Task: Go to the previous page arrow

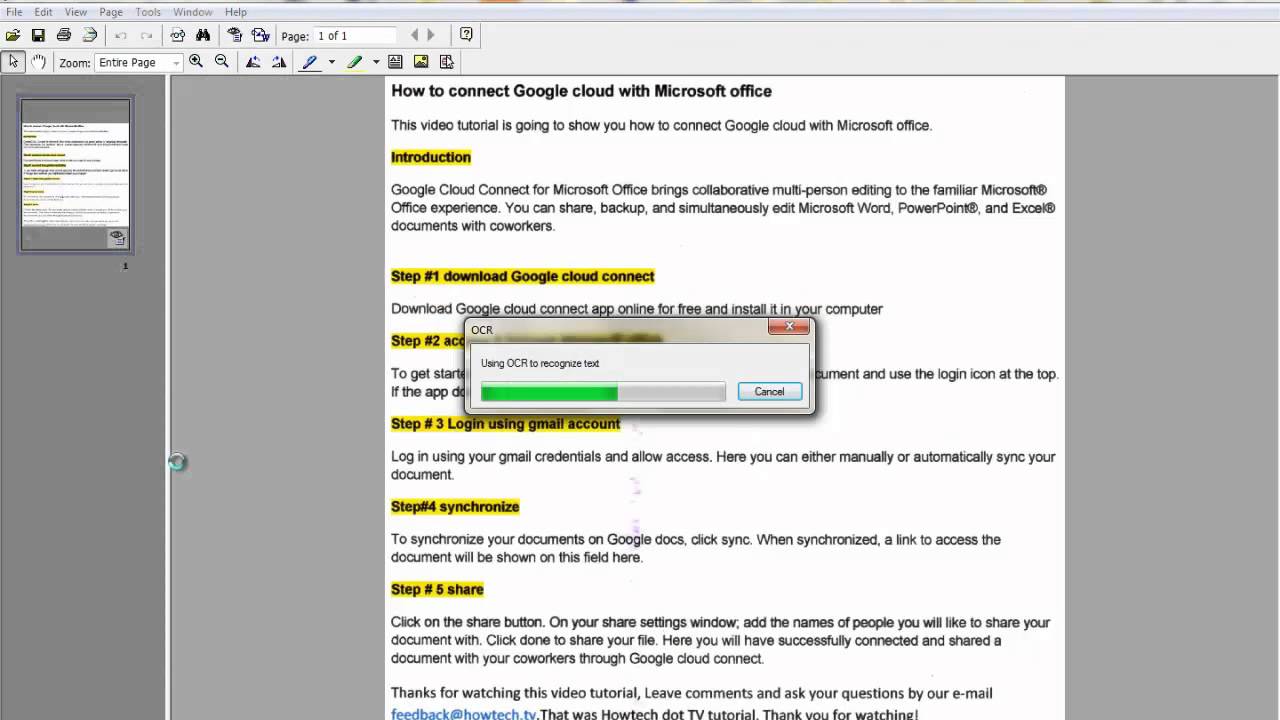Action: click(x=415, y=35)
